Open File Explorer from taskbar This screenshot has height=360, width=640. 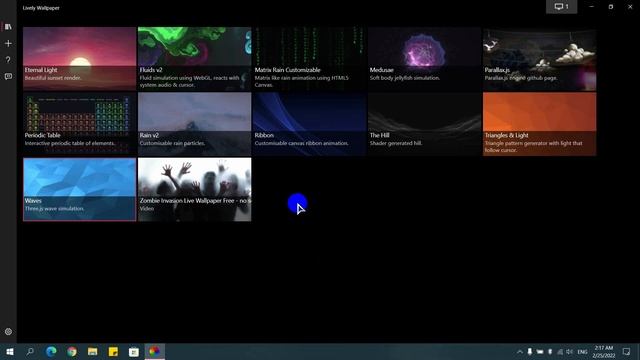pyautogui.click(x=93, y=351)
